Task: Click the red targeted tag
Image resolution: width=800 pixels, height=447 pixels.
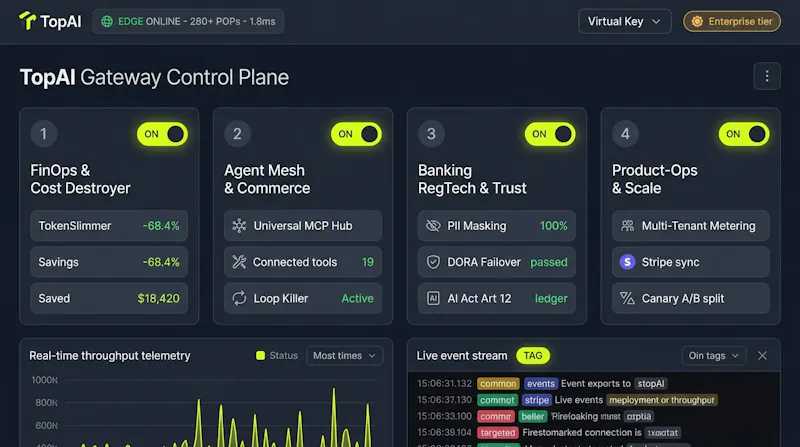Action: (497, 433)
